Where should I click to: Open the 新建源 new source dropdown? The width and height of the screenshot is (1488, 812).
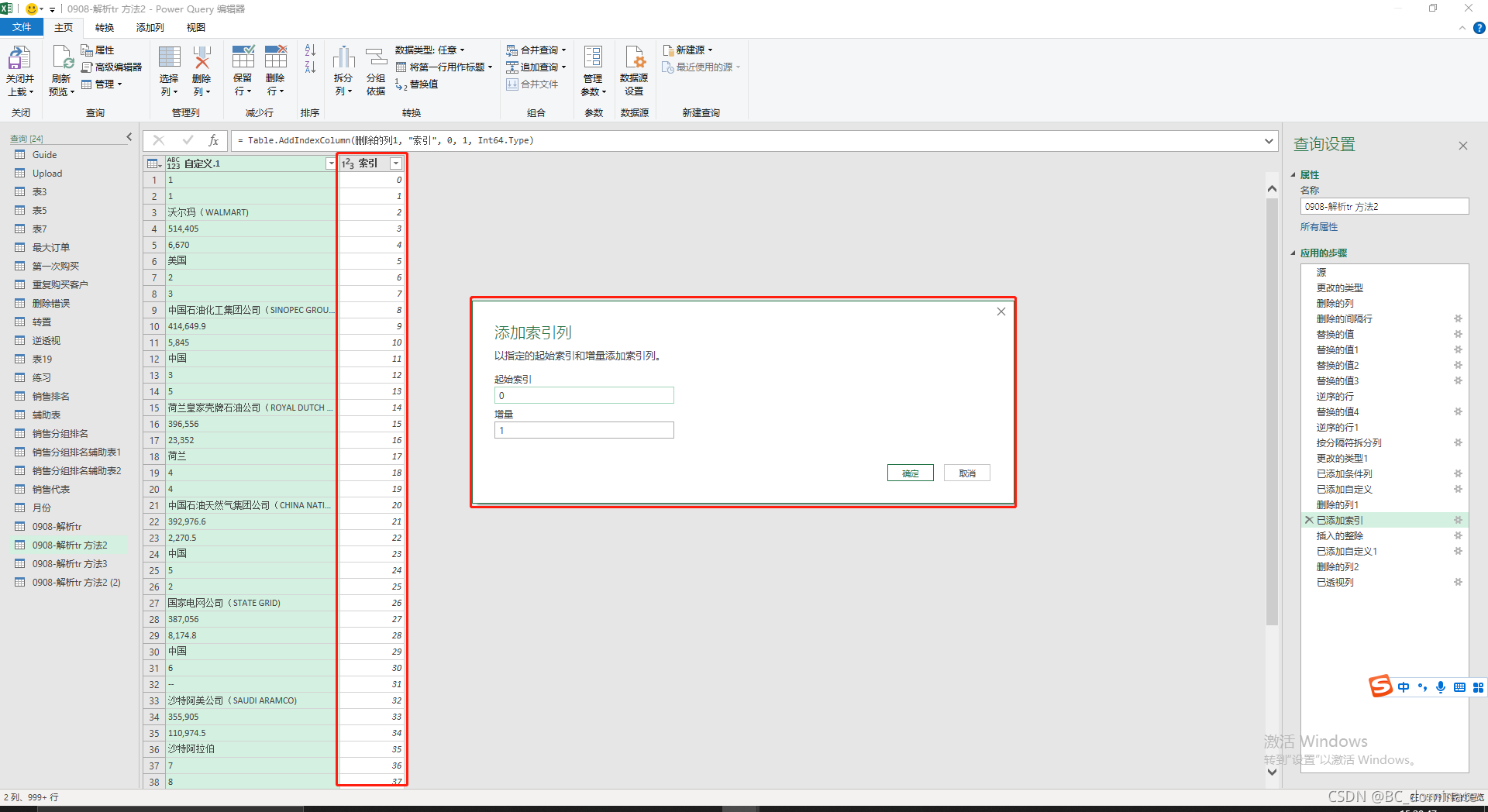pos(687,50)
